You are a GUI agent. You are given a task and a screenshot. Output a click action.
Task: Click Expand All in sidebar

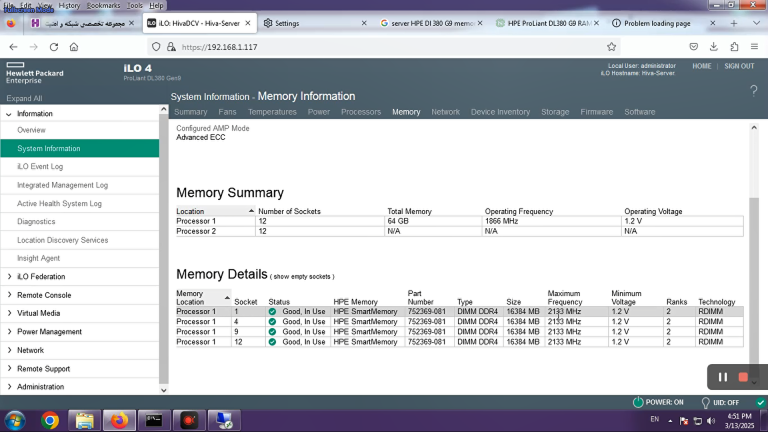24,98
